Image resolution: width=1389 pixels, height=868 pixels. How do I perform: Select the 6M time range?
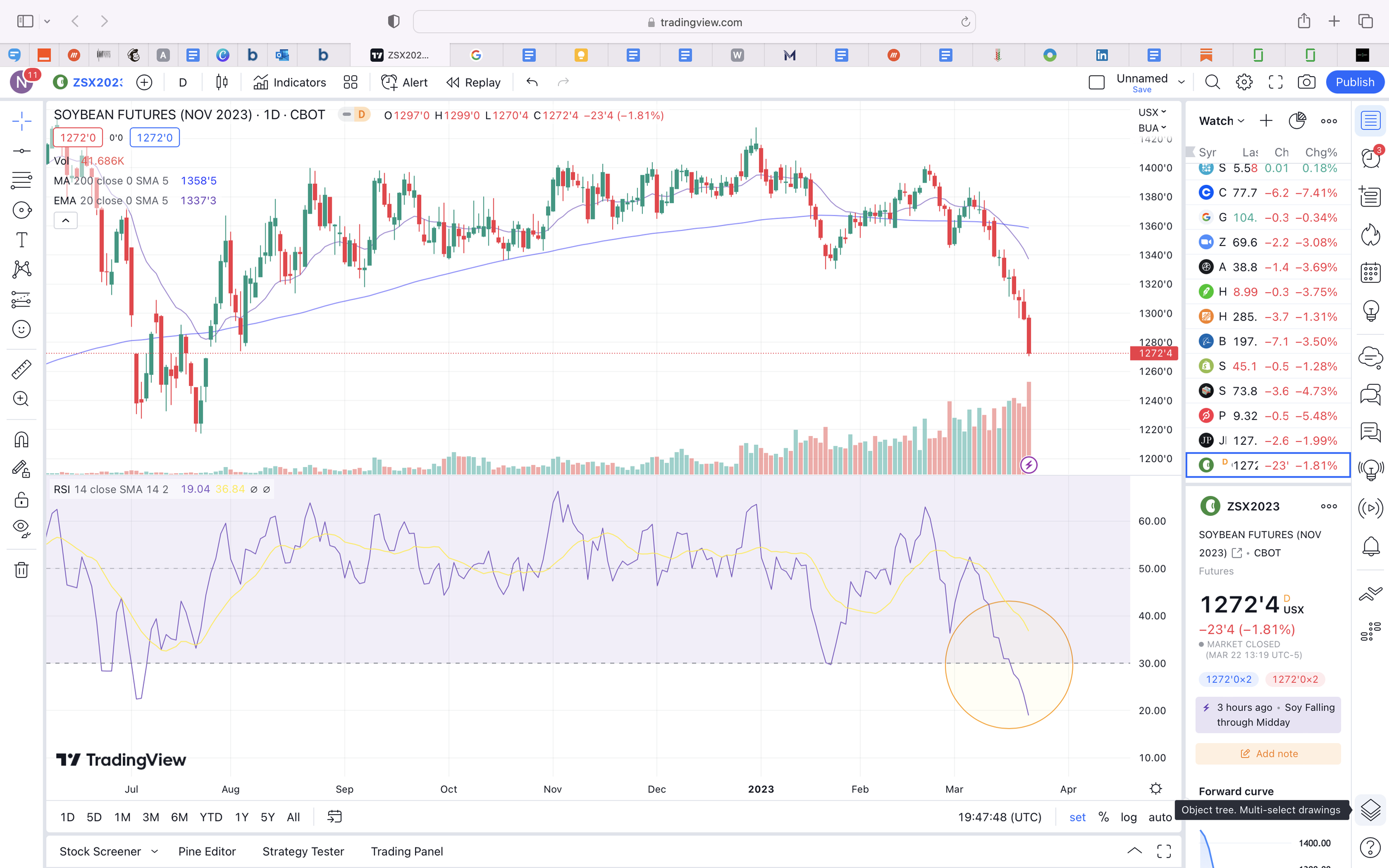click(179, 817)
